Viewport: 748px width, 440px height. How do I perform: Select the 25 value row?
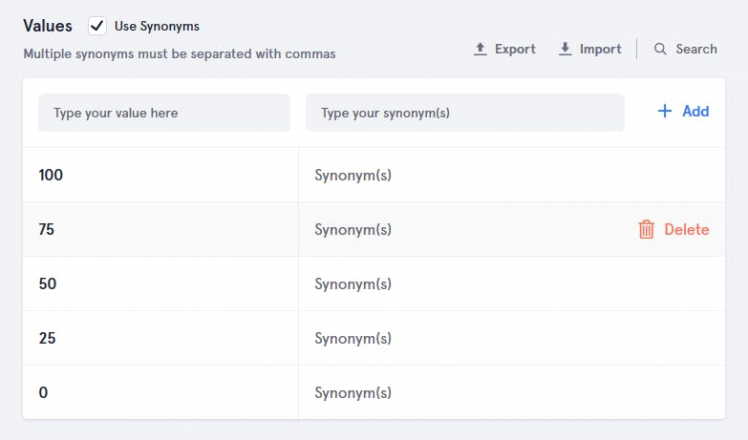(48, 339)
